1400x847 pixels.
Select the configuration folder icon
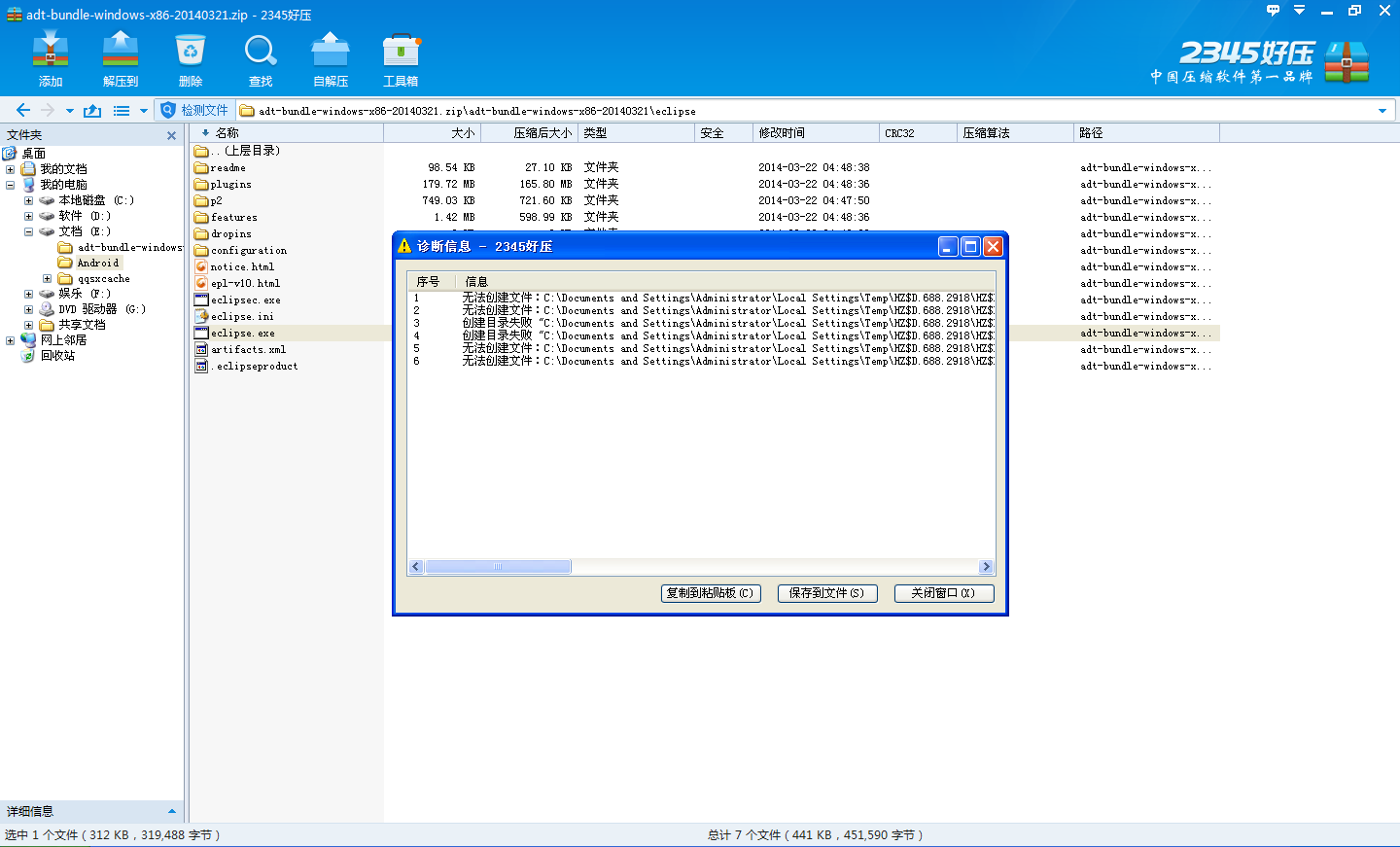pos(201,251)
